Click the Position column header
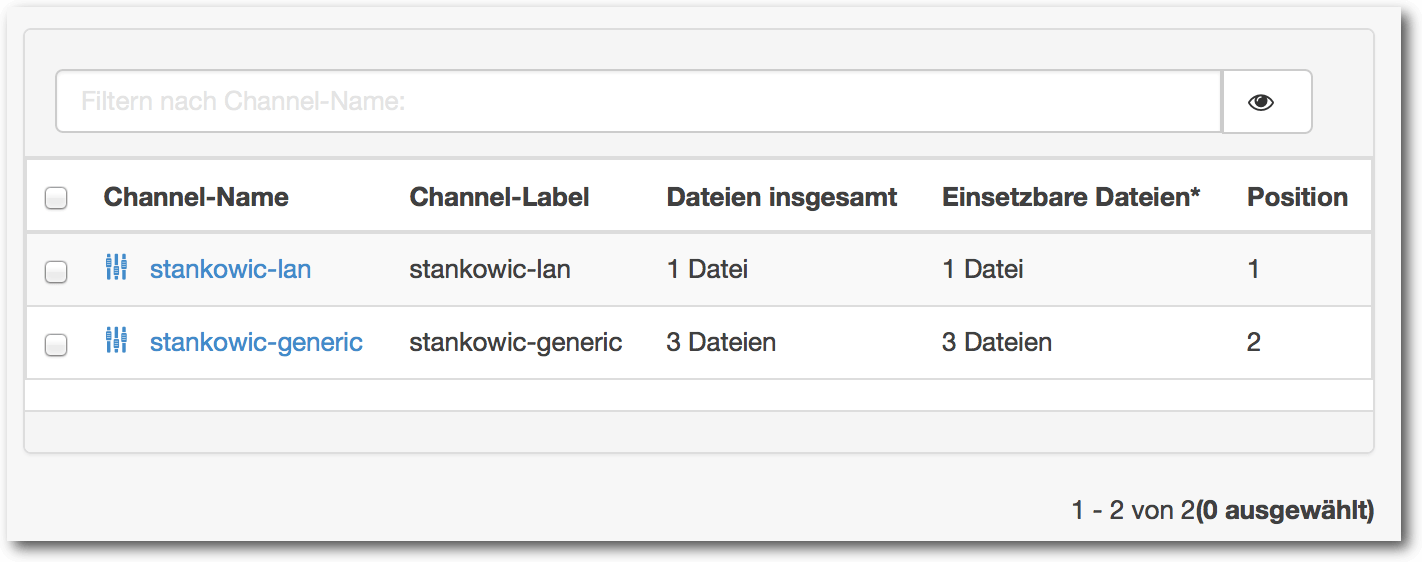 [x=1297, y=197]
